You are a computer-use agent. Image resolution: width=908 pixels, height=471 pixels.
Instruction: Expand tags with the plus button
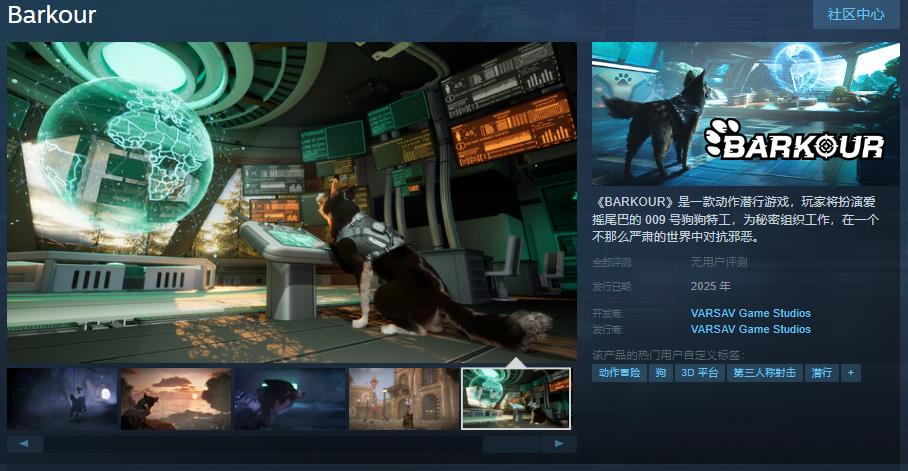[x=851, y=372]
